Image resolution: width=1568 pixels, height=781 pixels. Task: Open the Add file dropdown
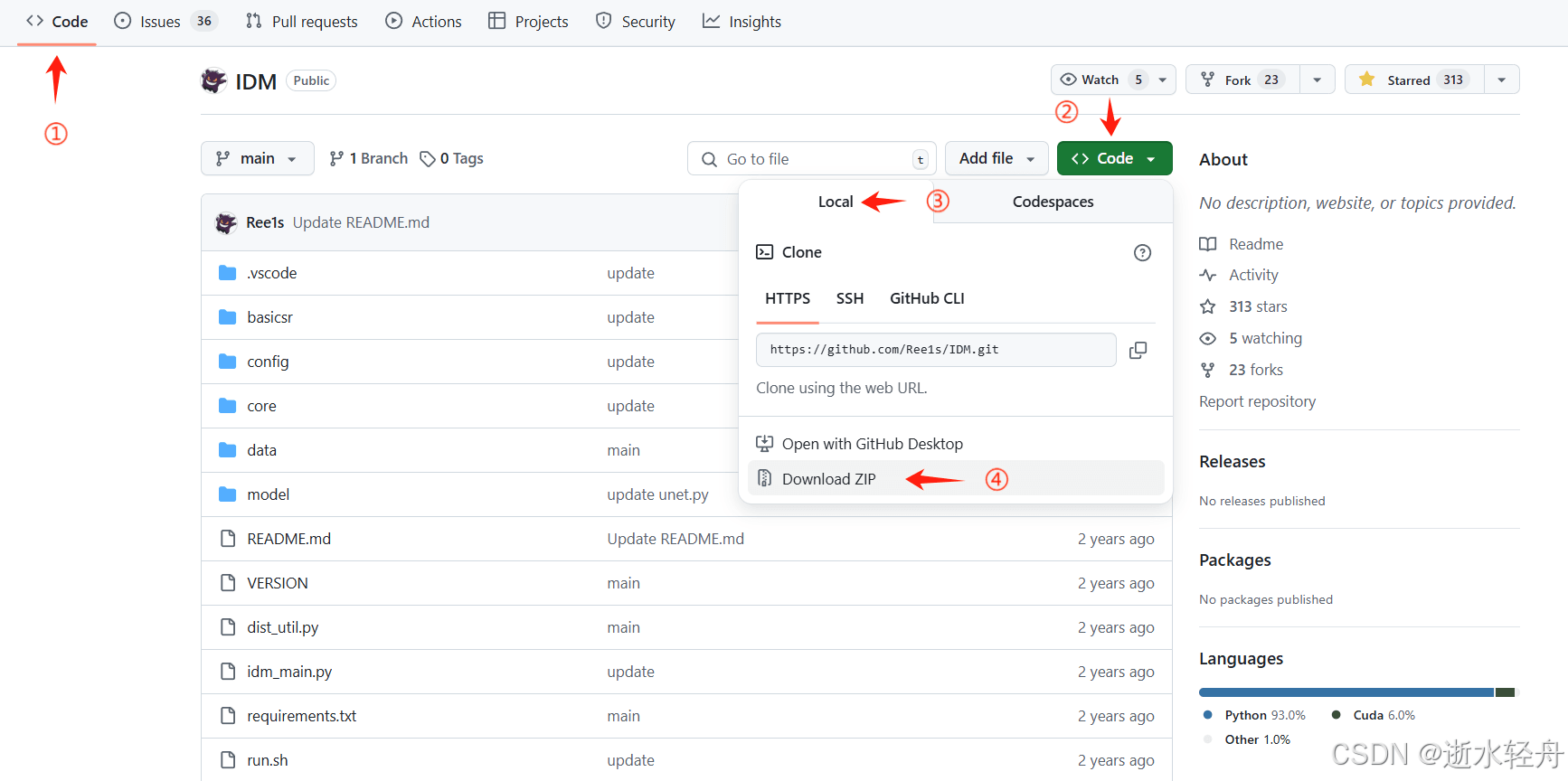997,158
